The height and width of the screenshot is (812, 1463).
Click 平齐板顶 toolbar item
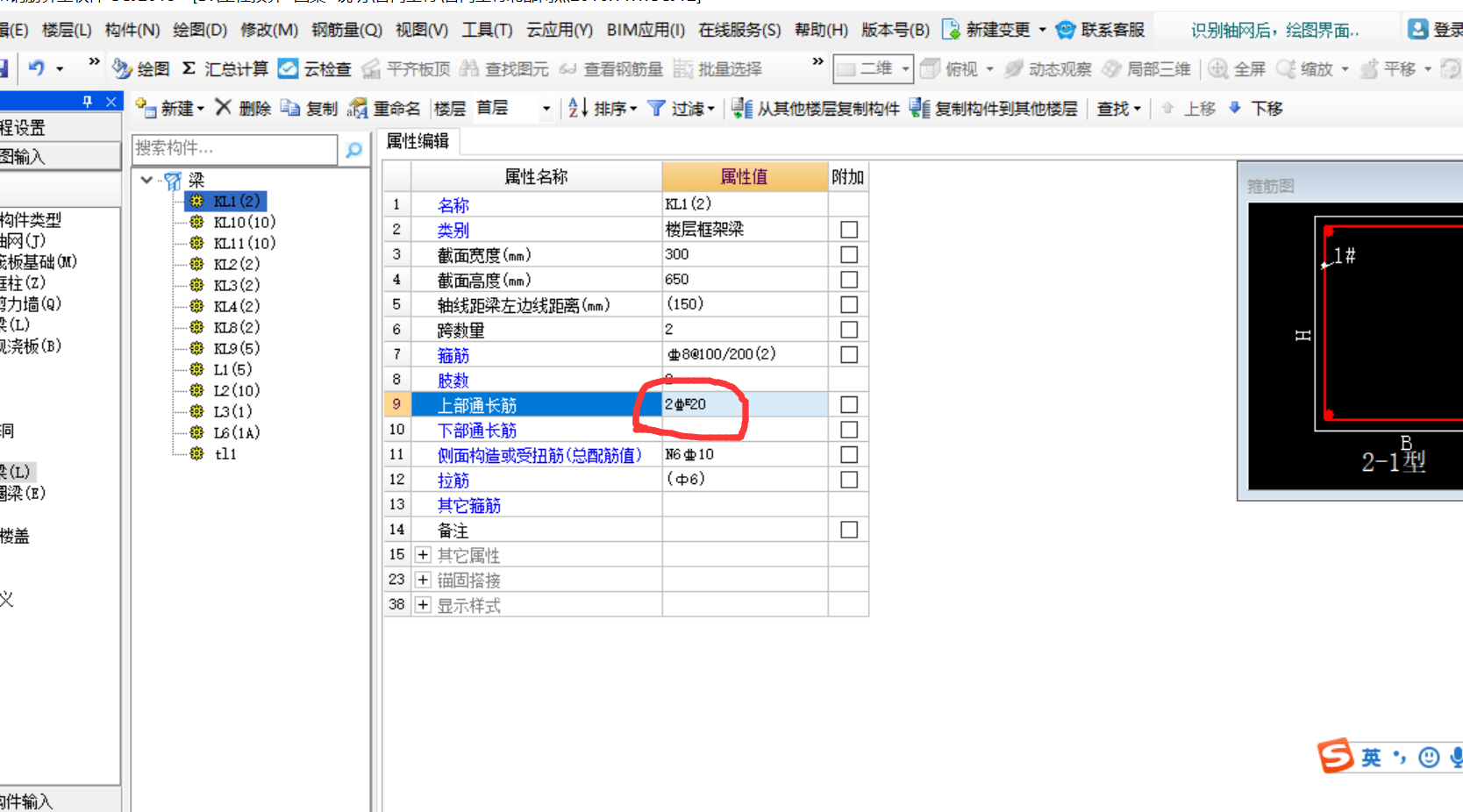(405, 68)
